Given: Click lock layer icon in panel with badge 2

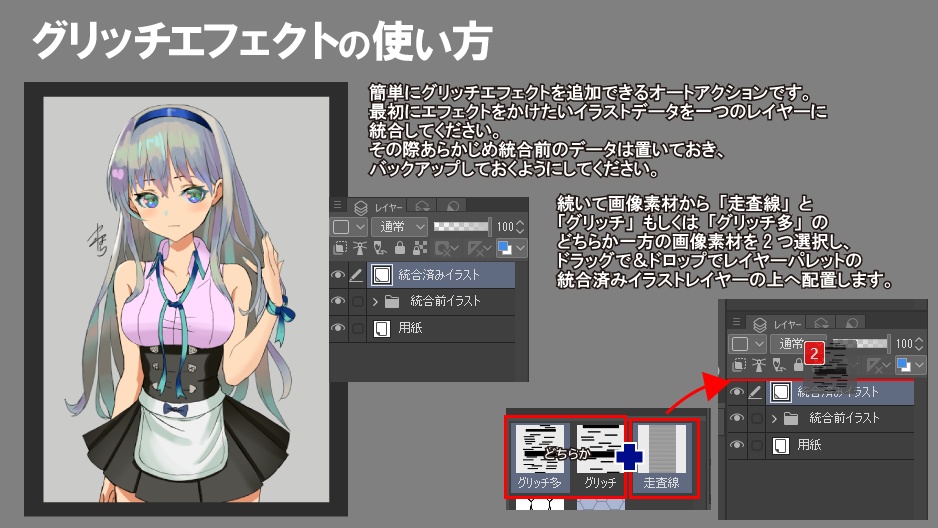Looking at the screenshot, I should click(798, 364).
